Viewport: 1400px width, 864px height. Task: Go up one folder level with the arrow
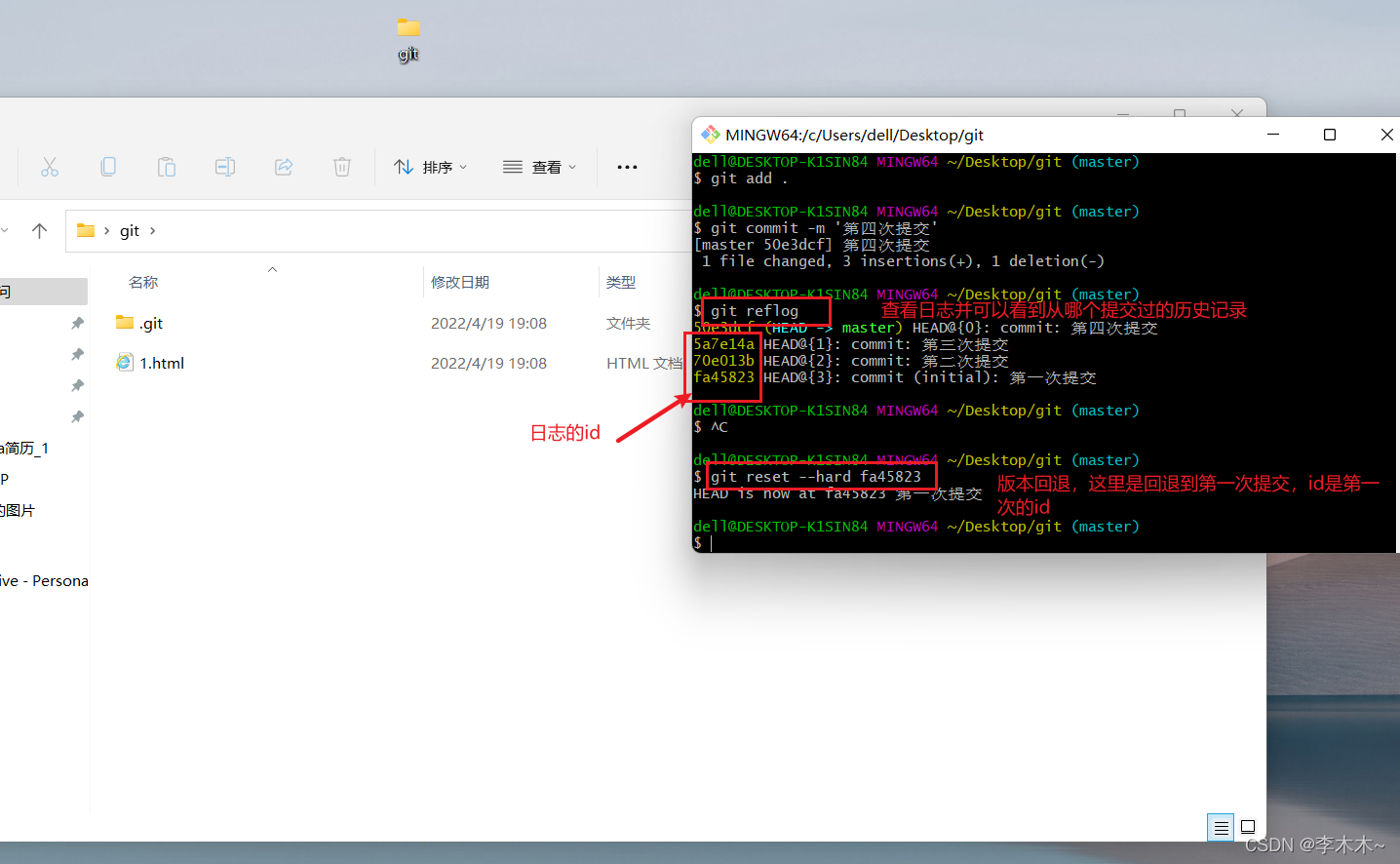click(x=39, y=230)
